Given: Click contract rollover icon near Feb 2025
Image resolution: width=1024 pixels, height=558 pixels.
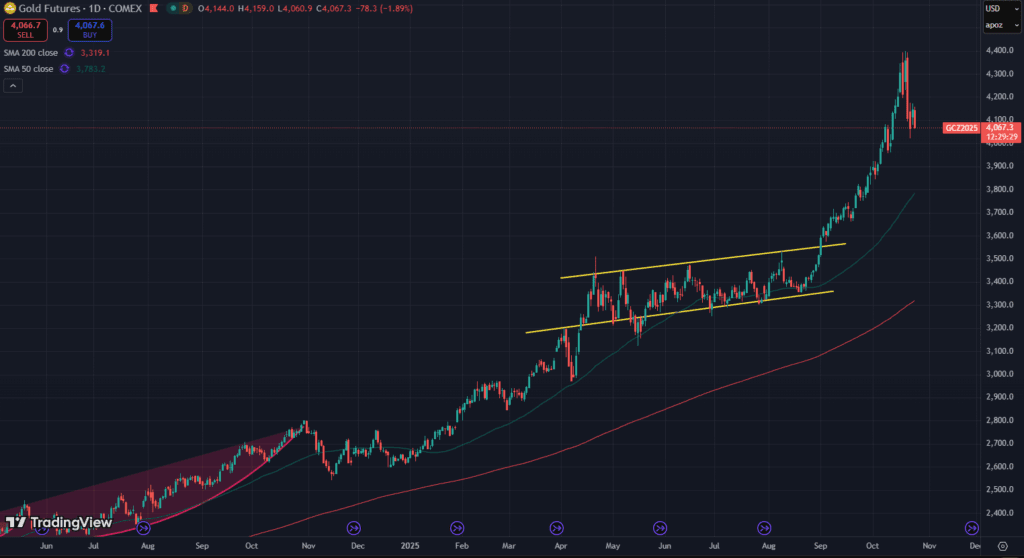Looking at the screenshot, I should pyautogui.click(x=457, y=527).
